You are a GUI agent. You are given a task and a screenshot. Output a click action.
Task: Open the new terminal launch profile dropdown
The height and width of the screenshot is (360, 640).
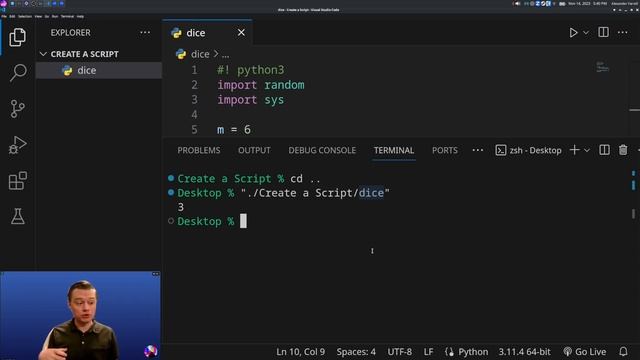pyautogui.click(x=587, y=150)
